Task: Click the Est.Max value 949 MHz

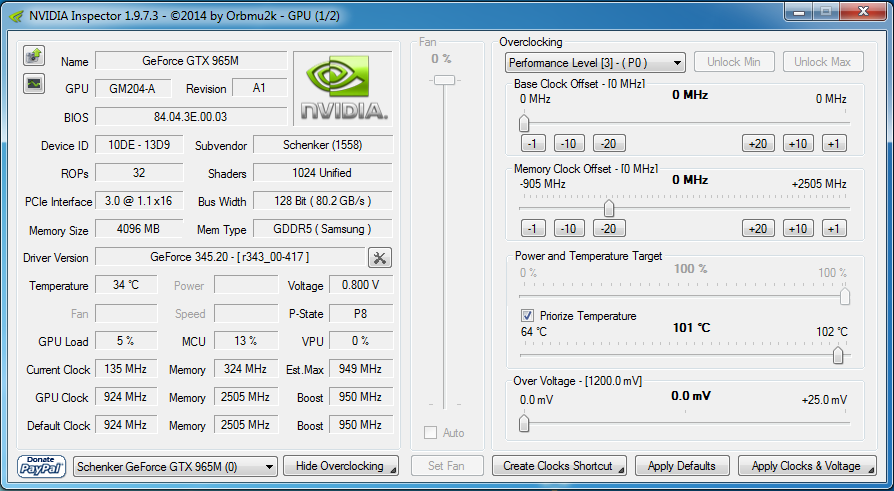Action: pos(361,369)
